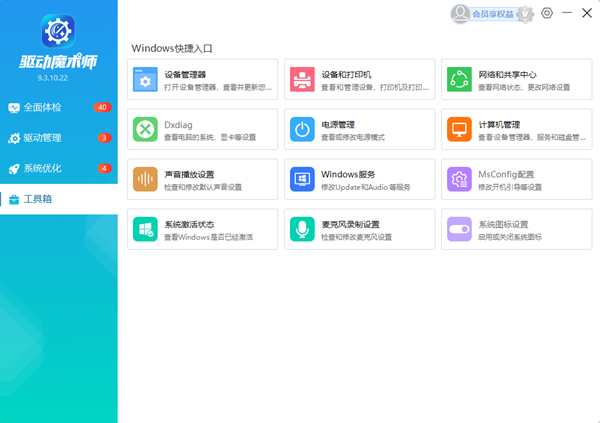Image resolution: width=600 pixels, height=423 pixels.
Task: Click the version number 9.3.10.22
Action: click(x=53, y=78)
